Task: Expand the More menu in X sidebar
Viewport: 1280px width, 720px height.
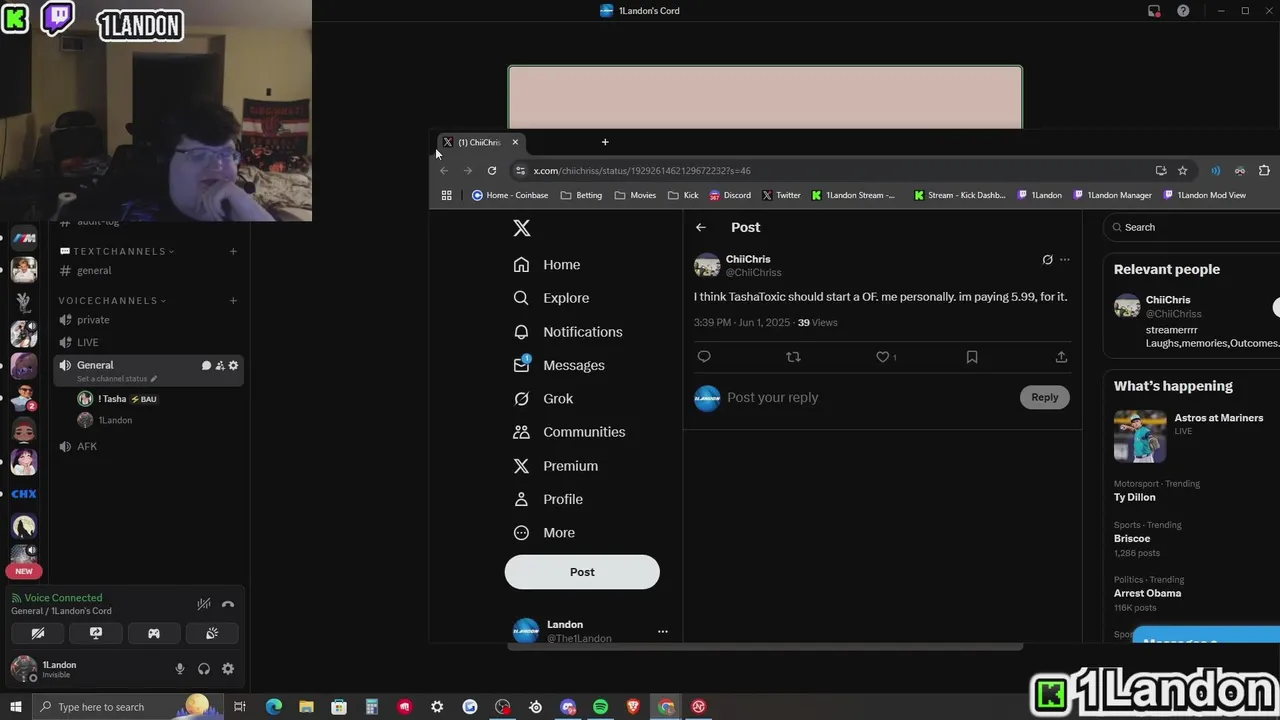Action: [544, 533]
